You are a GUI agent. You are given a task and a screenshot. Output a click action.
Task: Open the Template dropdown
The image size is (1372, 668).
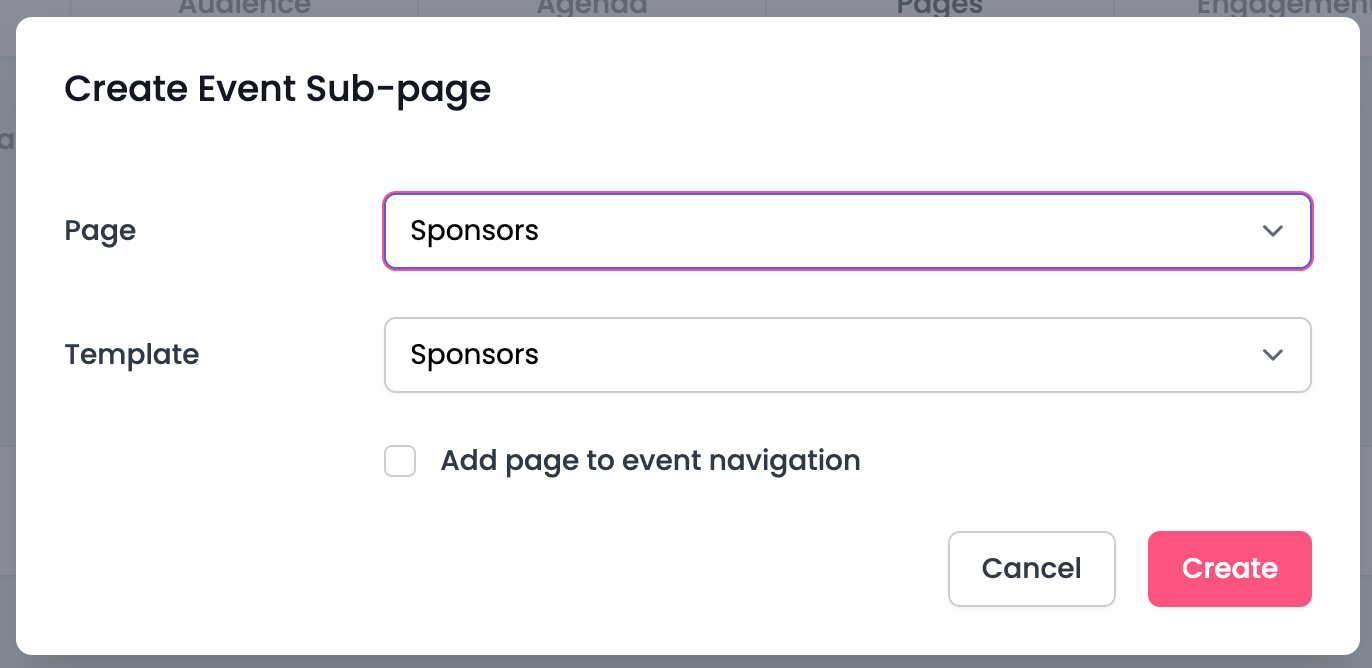[846, 355]
